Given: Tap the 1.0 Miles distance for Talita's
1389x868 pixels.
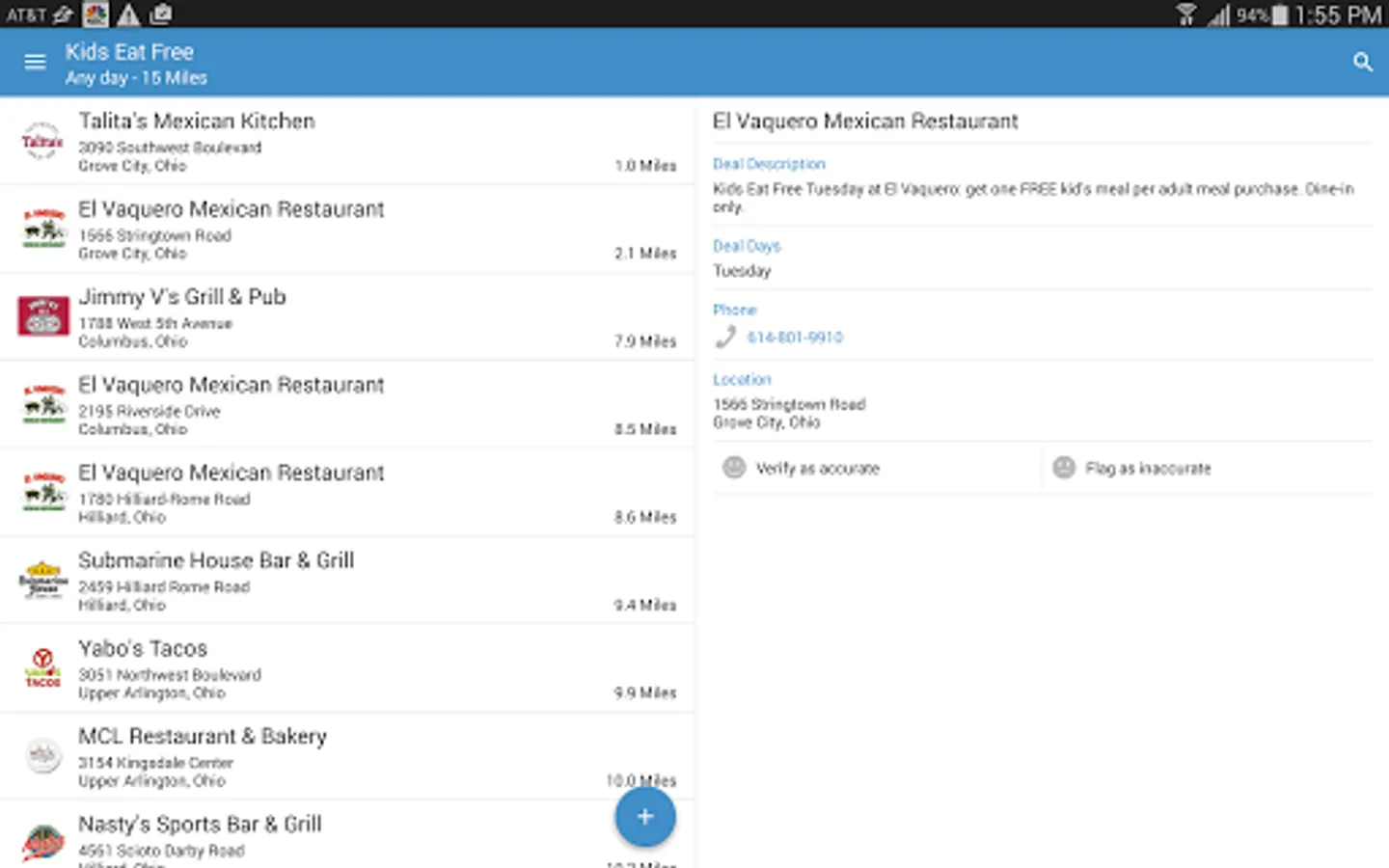Looking at the screenshot, I should [645, 166].
